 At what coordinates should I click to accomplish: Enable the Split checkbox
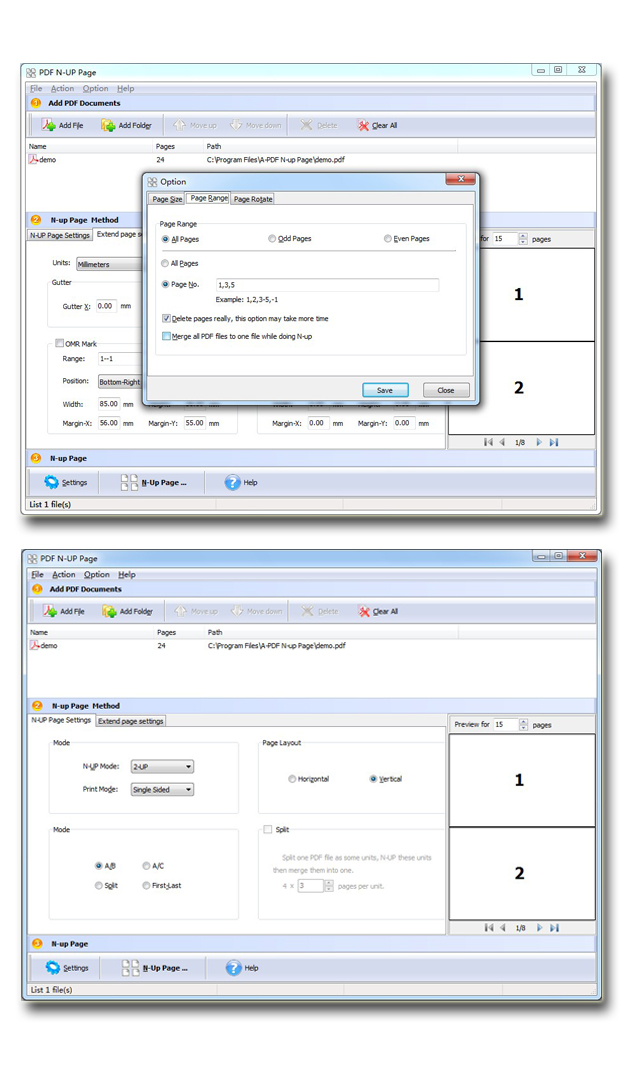click(268, 830)
